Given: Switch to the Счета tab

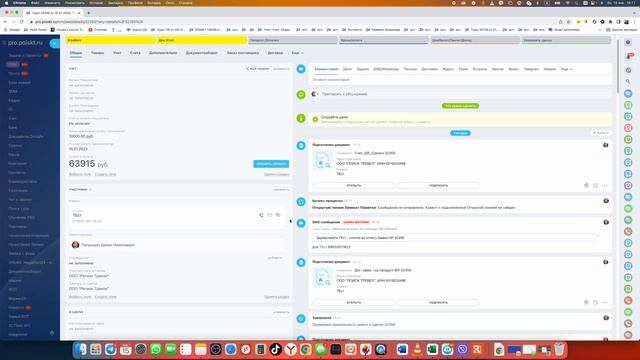Looking at the screenshot, I should point(135,53).
